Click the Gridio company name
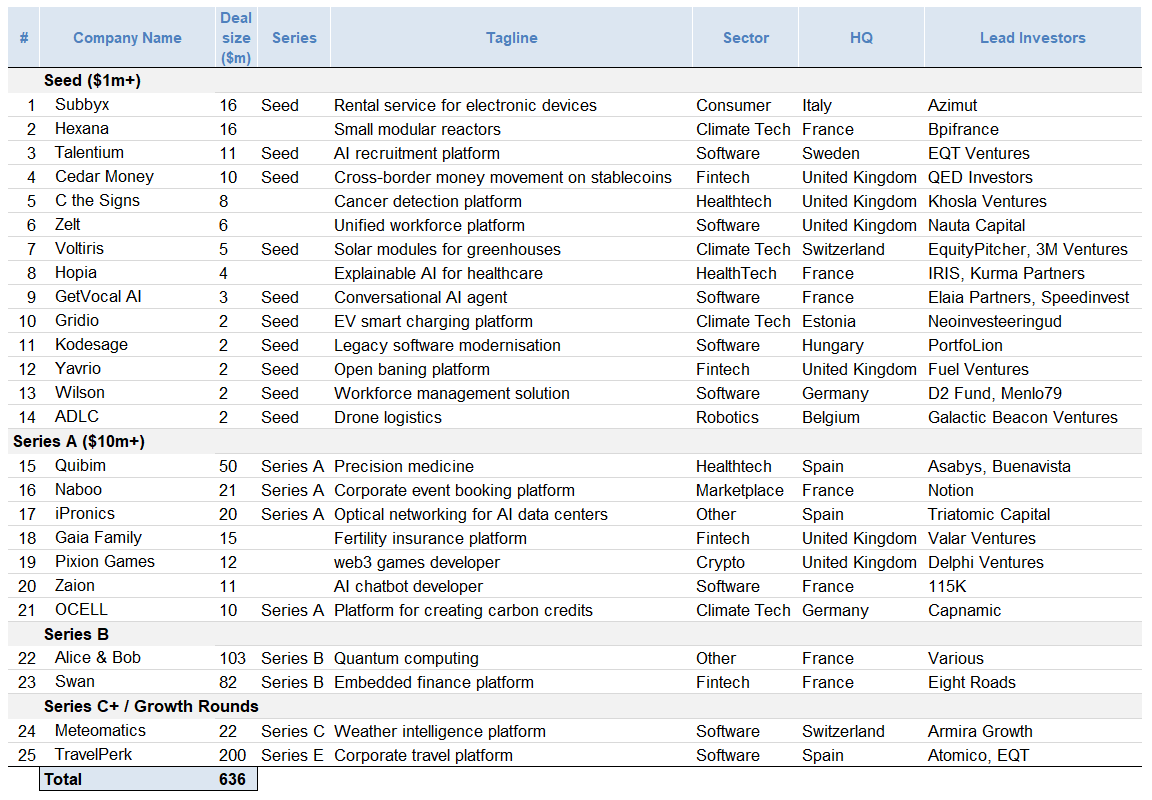This screenshot has height=800, width=1152. pos(77,321)
